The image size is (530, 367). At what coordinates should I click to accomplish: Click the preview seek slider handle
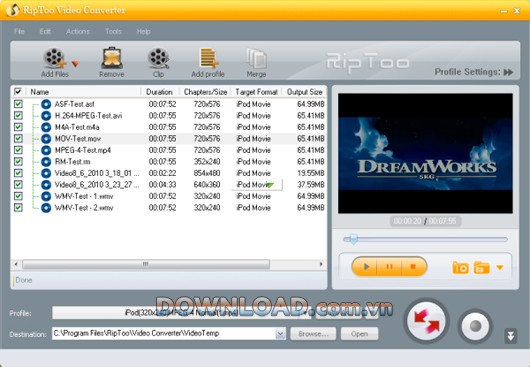click(353, 239)
